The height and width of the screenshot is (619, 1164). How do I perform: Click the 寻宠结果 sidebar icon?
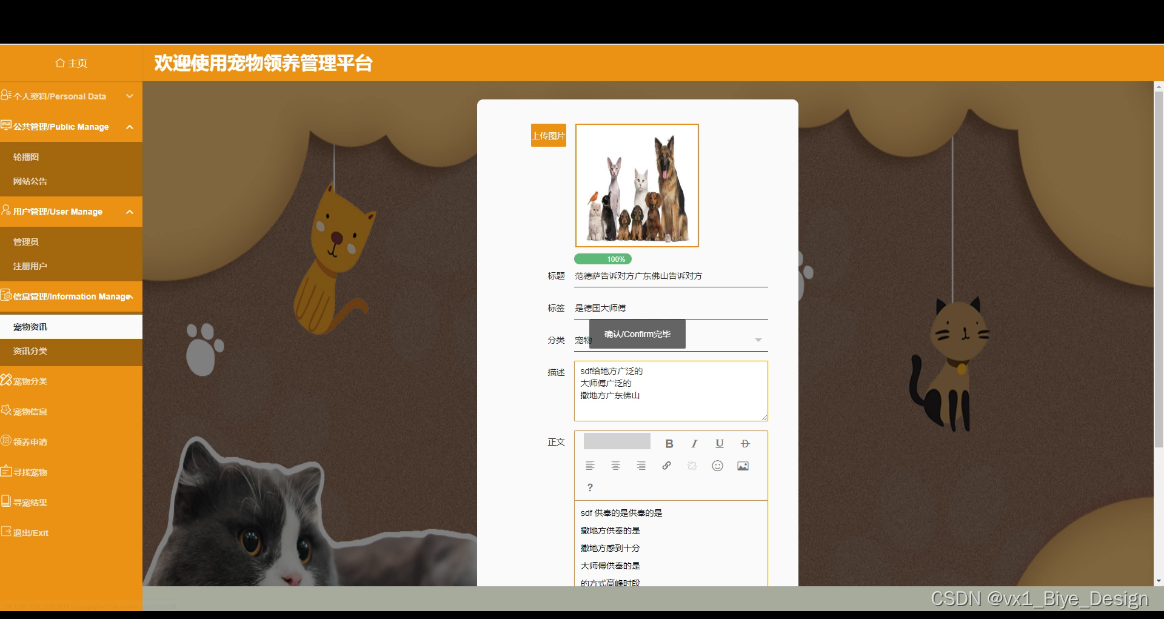pyautogui.click(x=6, y=501)
